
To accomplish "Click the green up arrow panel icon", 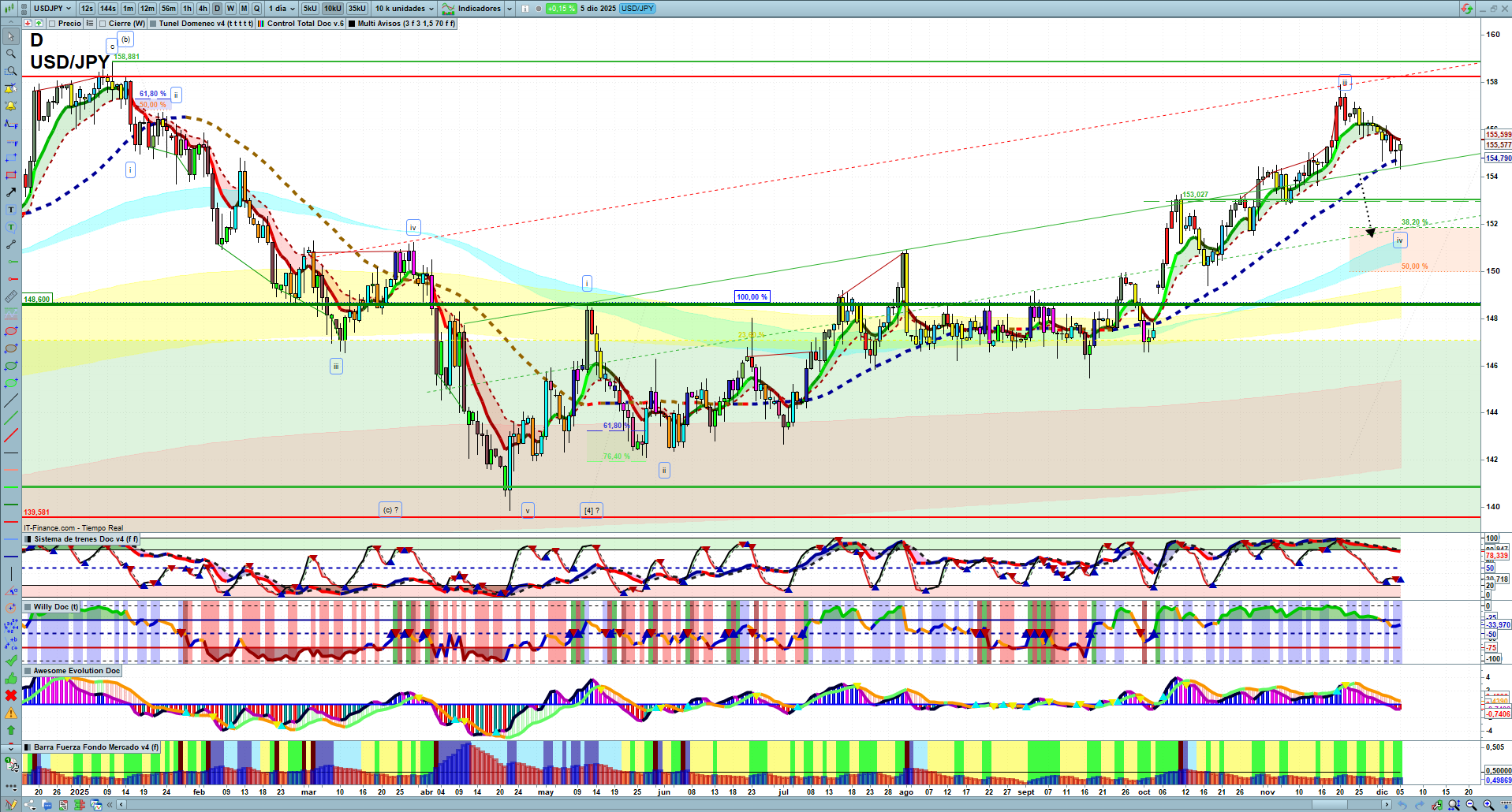I will click(39, 24).
